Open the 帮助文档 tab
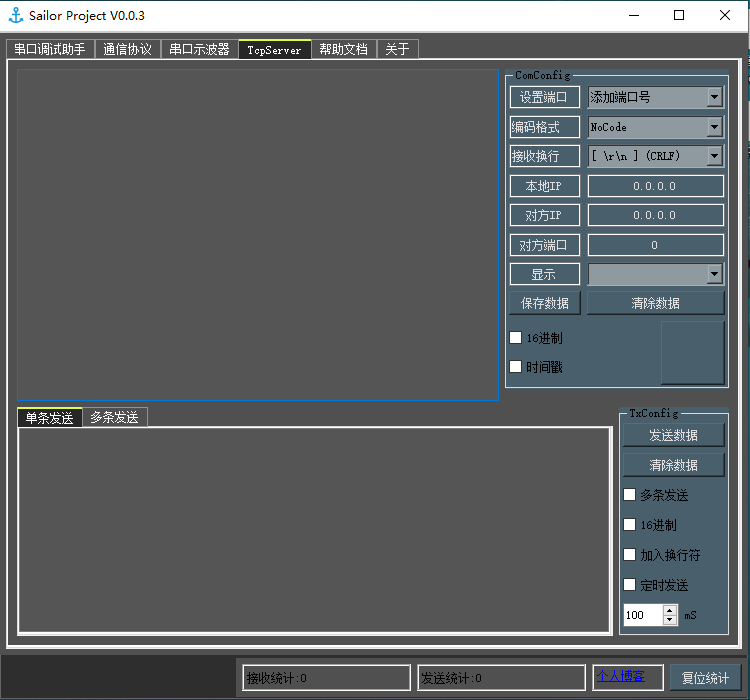 344,49
